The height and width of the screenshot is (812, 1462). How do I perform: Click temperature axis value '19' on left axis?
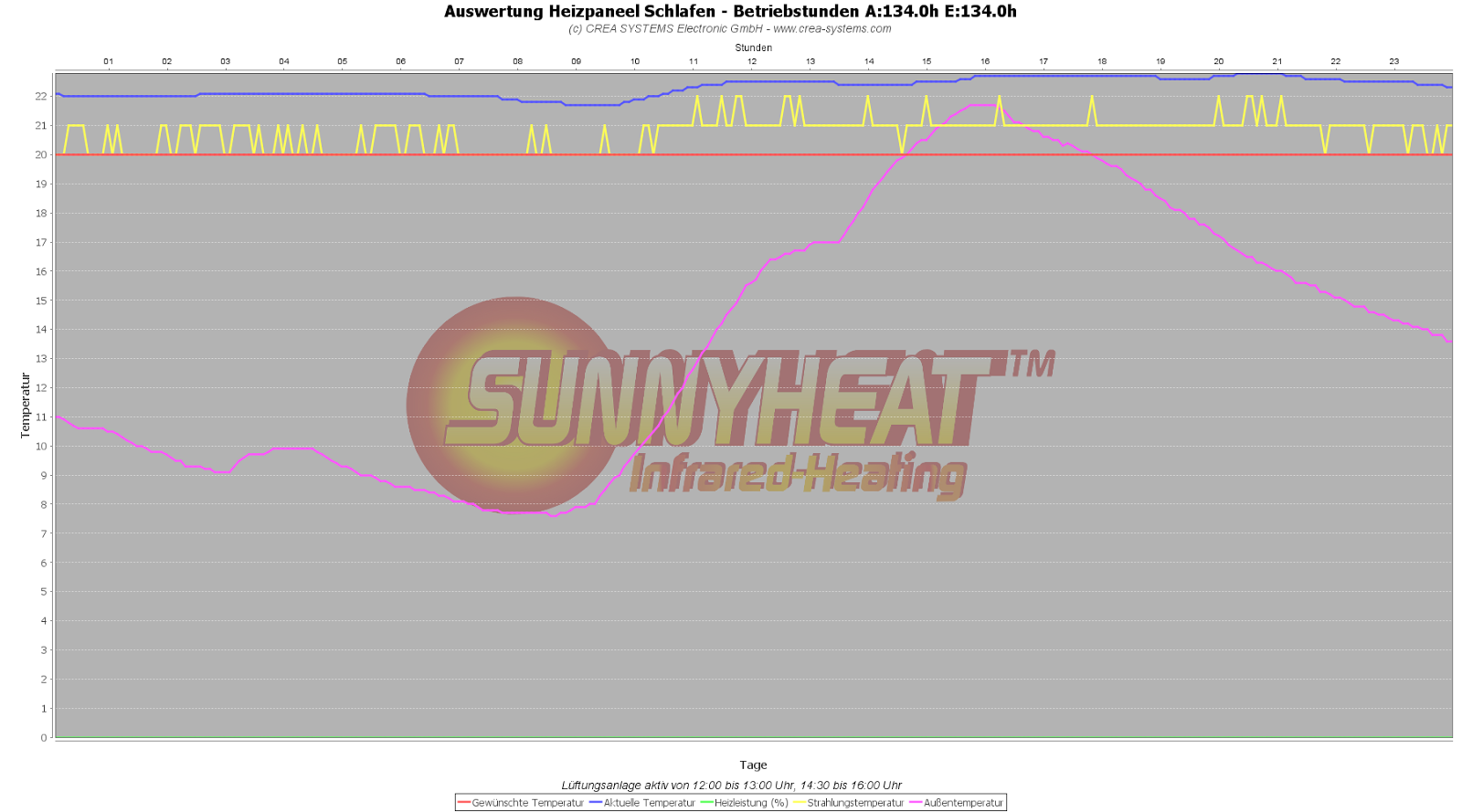click(41, 184)
